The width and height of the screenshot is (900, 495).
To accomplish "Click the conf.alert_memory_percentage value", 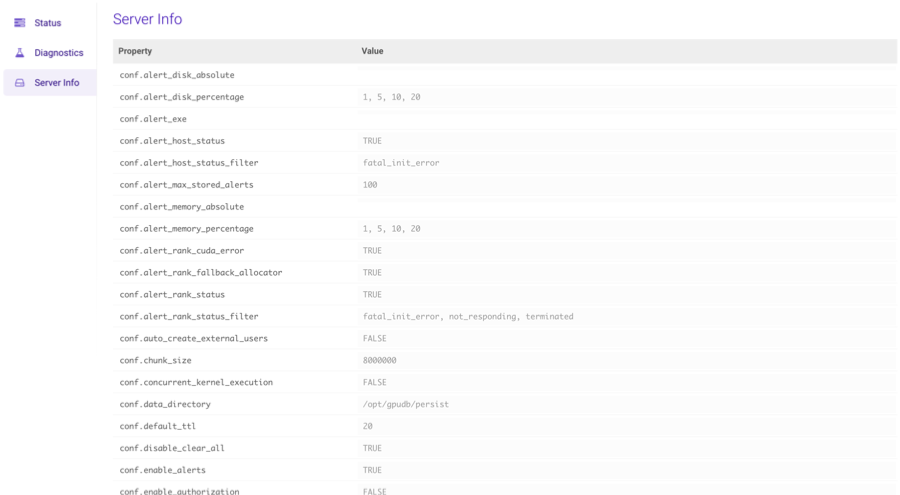I will [x=391, y=229].
